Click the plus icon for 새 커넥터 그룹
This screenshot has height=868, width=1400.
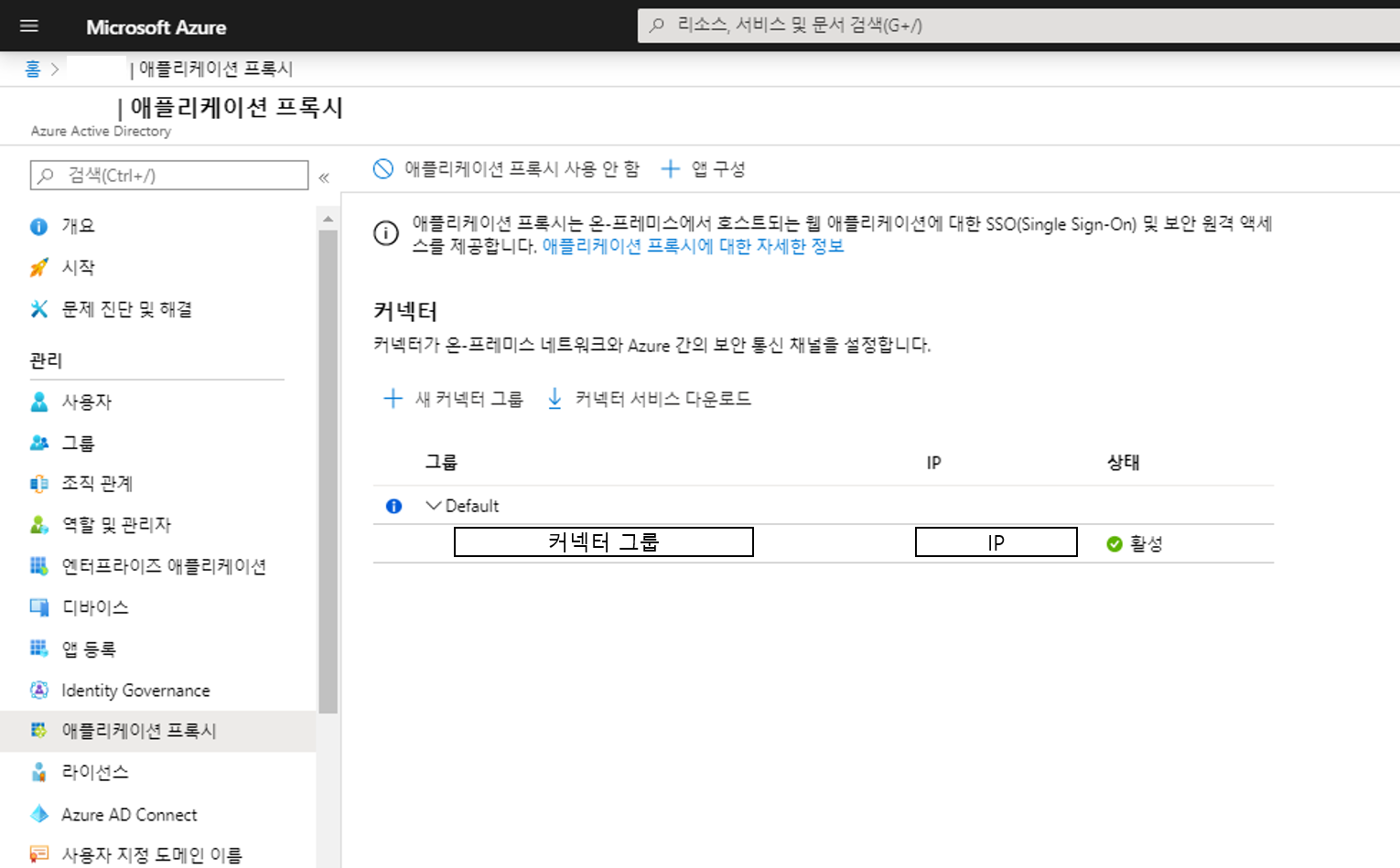point(393,398)
